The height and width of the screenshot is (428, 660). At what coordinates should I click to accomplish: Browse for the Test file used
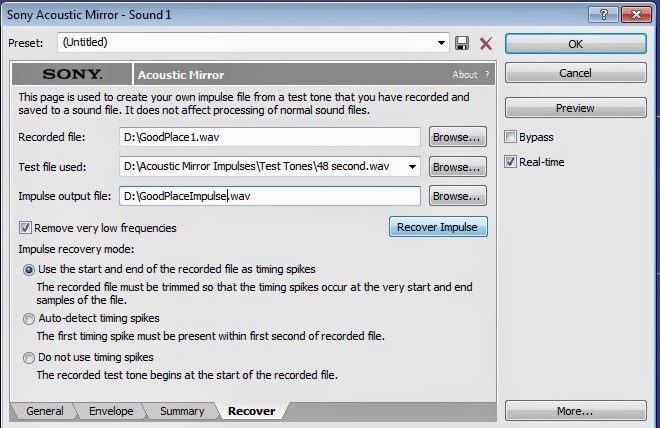click(x=458, y=167)
